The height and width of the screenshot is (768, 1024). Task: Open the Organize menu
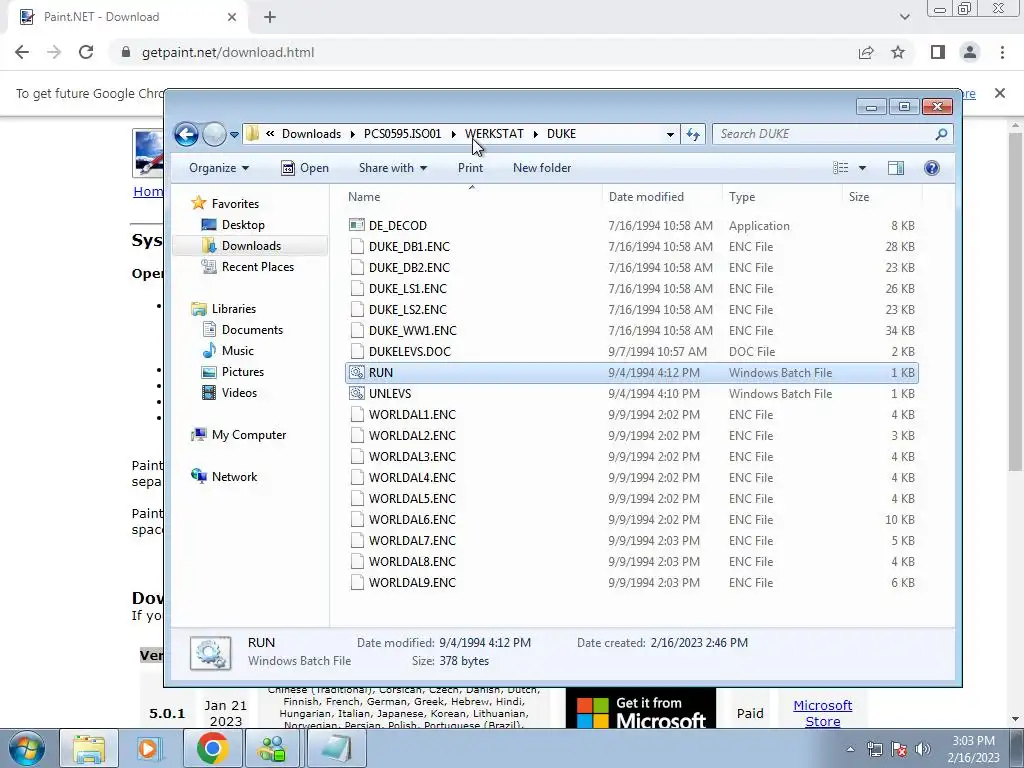point(219,168)
